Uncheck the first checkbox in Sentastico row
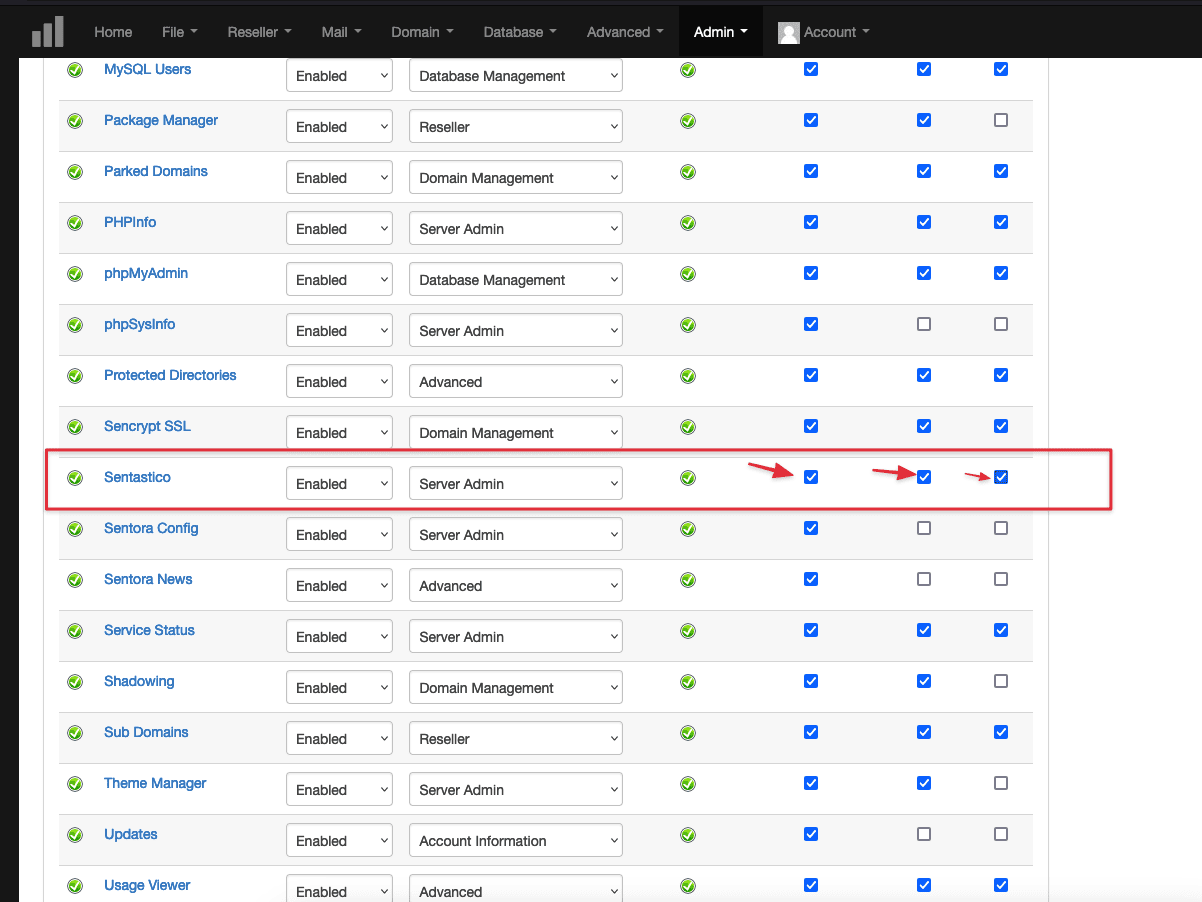 811,477
